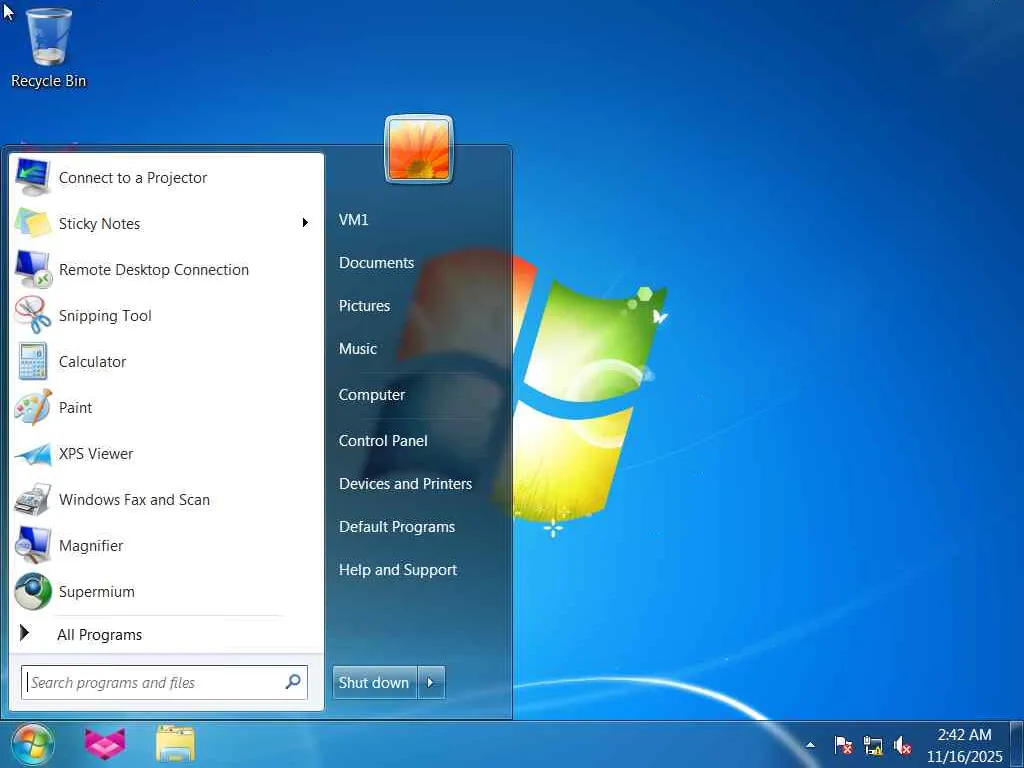The image size is (1024, 768).
Task: Open the Snipping Tool scissors icon
Action: pyautogui.click(x=33, y=315)
